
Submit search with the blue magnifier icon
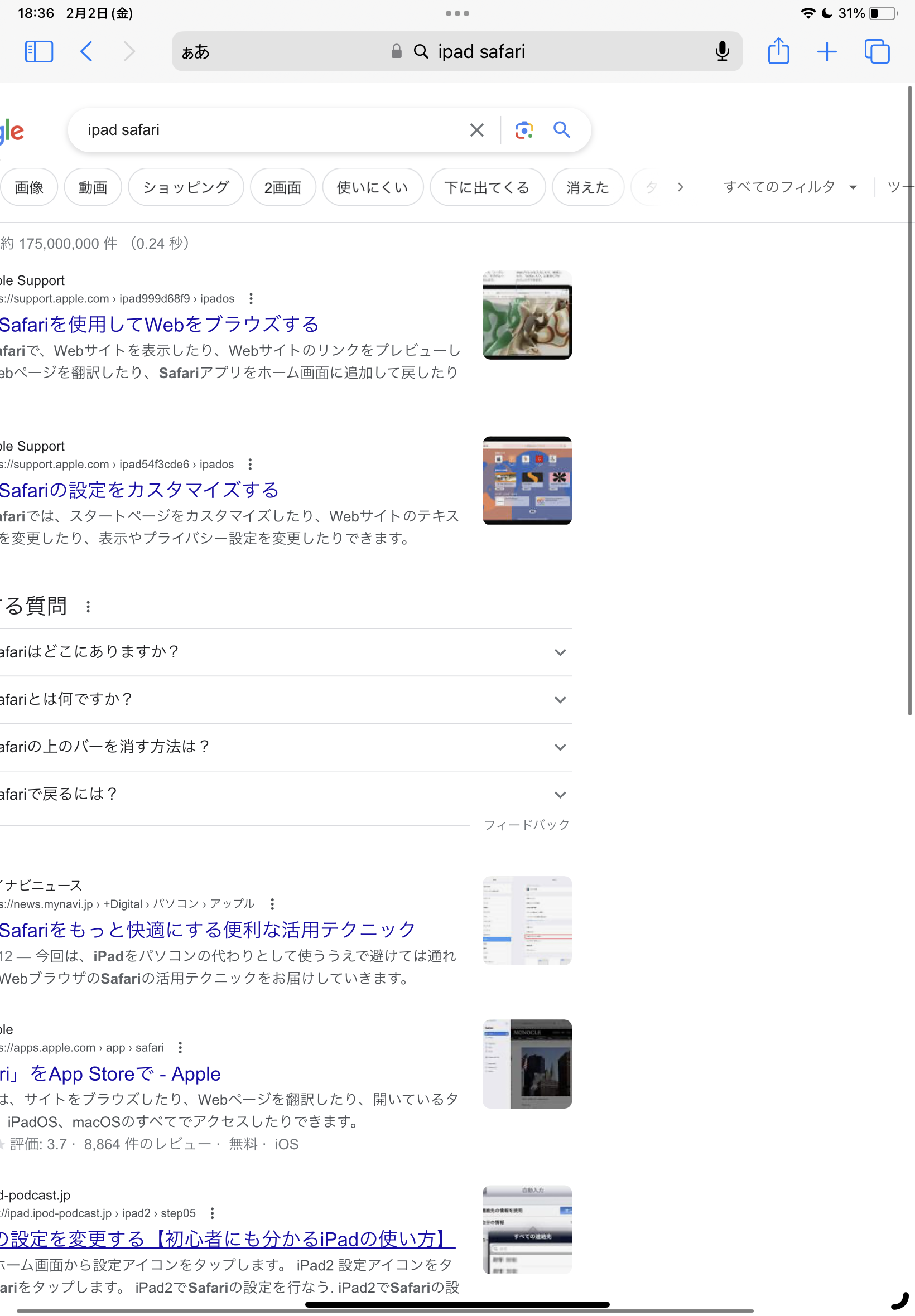pyautogui.click(x=561, y=130)
